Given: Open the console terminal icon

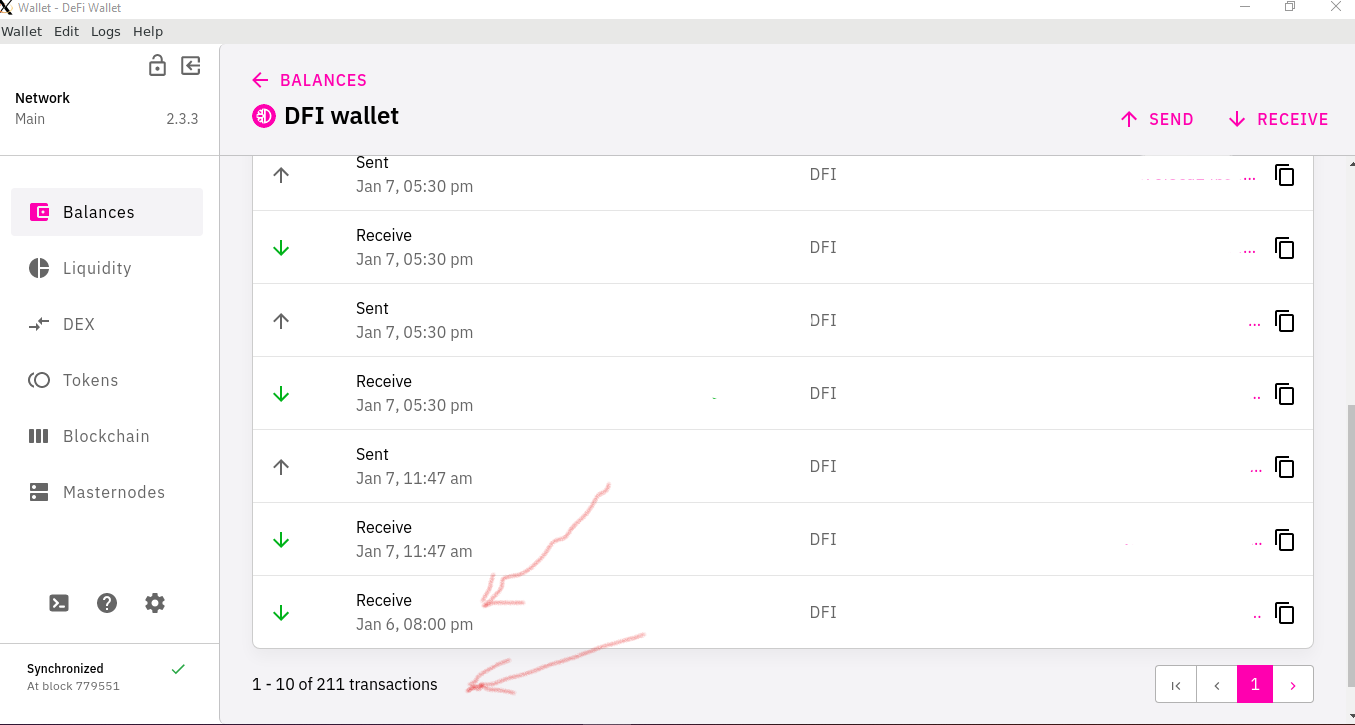Looking at the screenshot, I should (59, 603).
